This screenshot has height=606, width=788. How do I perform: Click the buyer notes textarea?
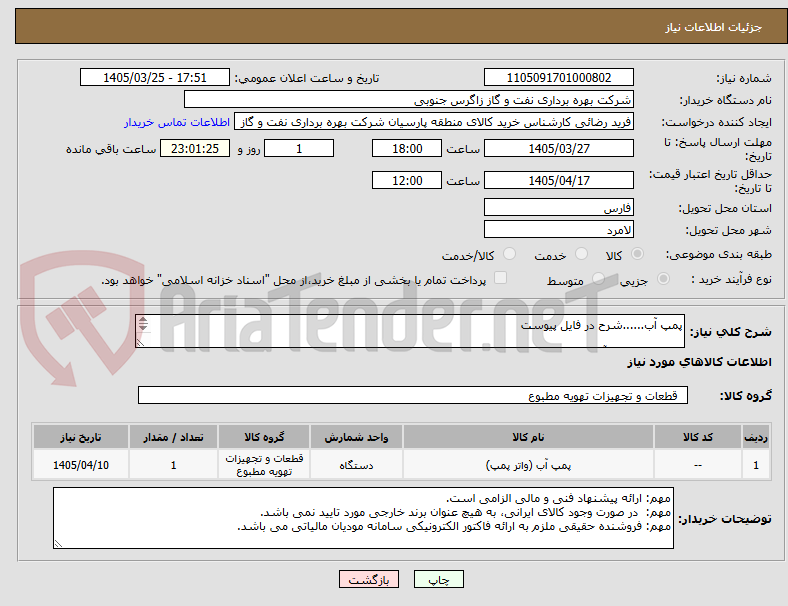click(x=363, y=518)
